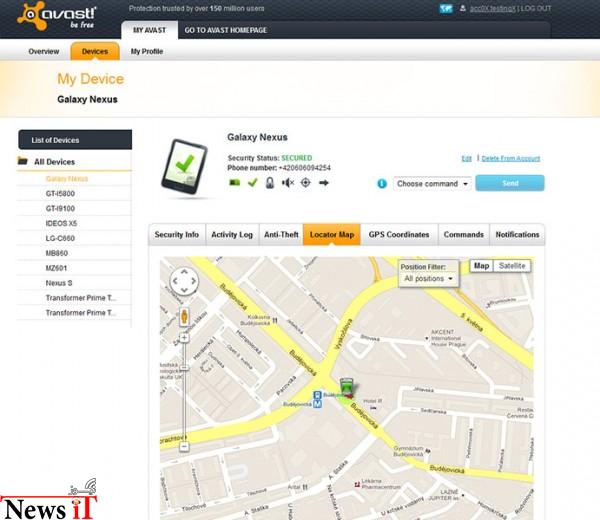The image size is (600, 520).
Task: Click the LOG OUT link
Action: coord(536,8)
